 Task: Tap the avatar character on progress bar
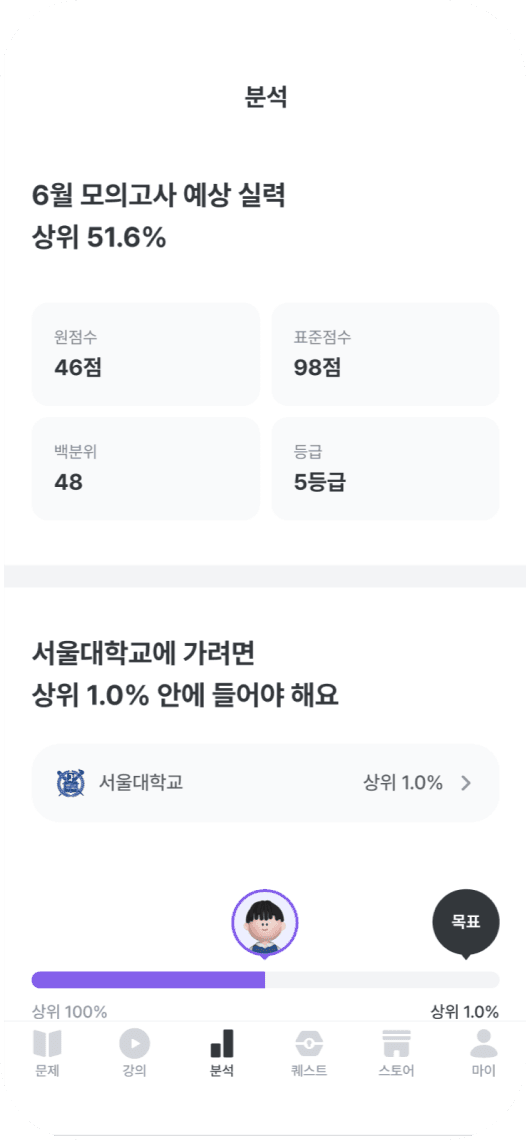click(265, 922)
